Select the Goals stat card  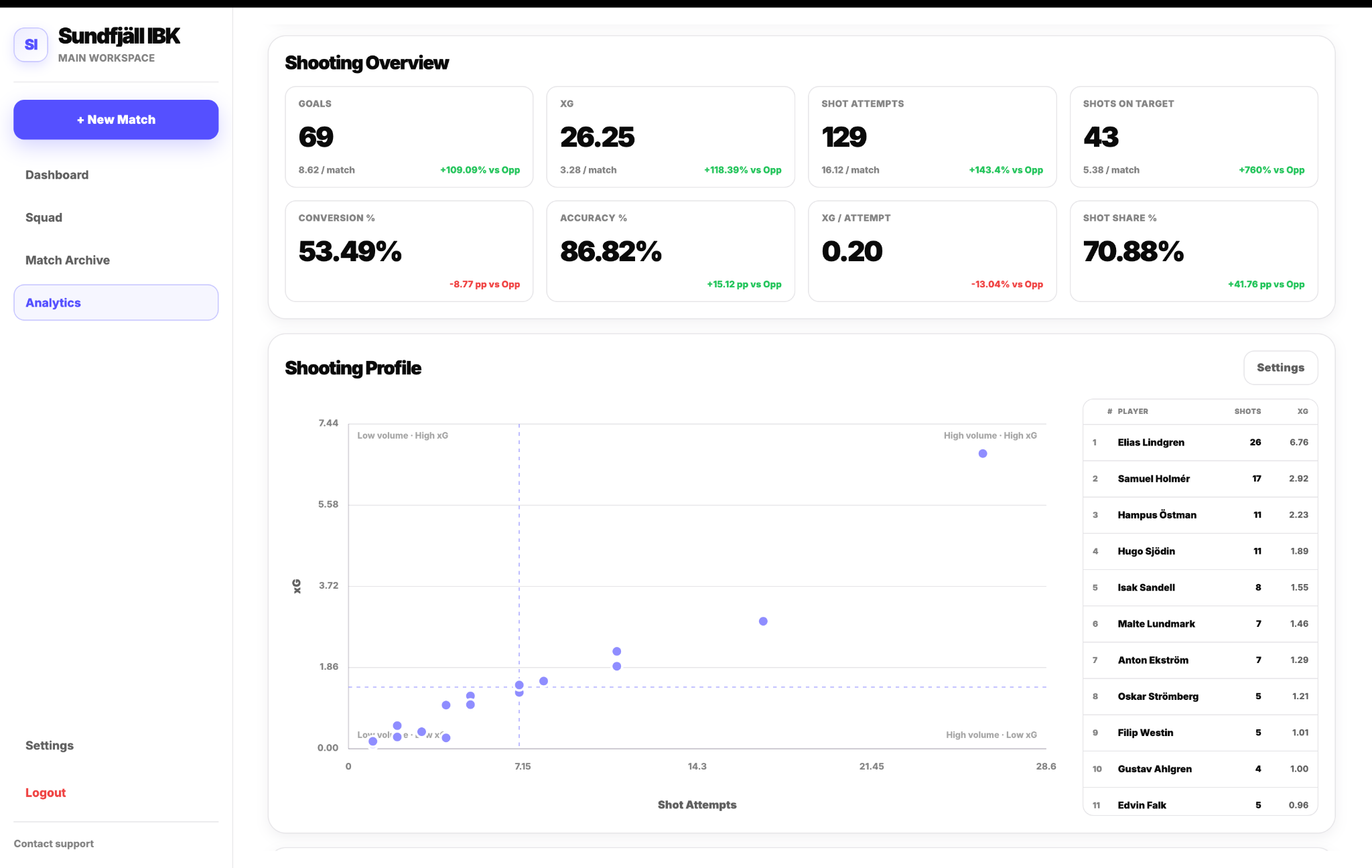pos(409,137)
